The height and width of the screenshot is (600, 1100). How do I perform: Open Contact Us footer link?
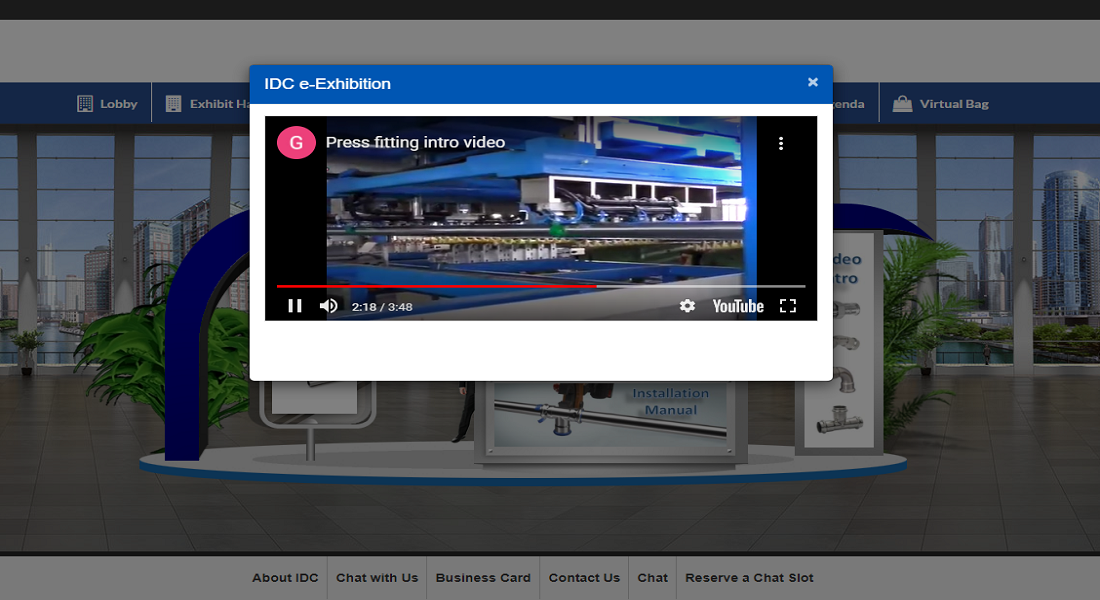pyautogui.click(x=584, y=578)
